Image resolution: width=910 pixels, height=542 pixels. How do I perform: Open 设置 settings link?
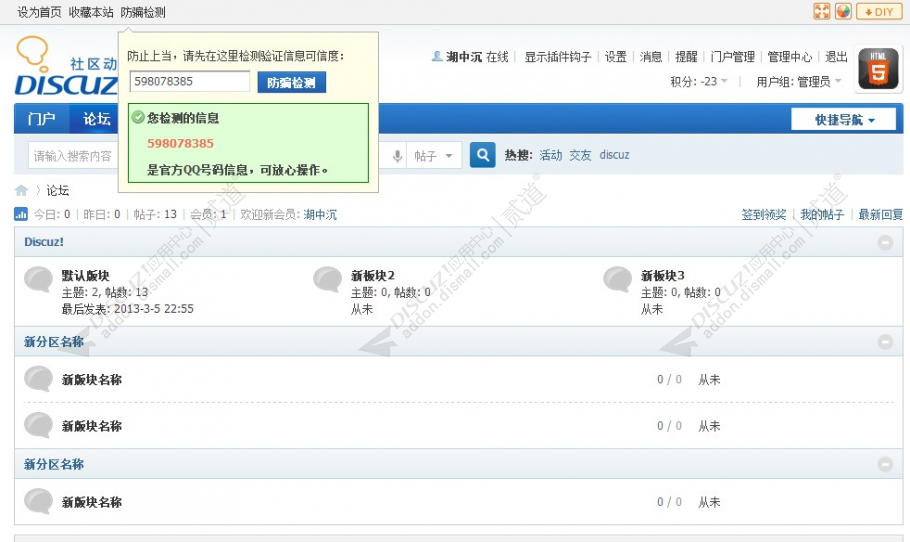click(616, 57)
